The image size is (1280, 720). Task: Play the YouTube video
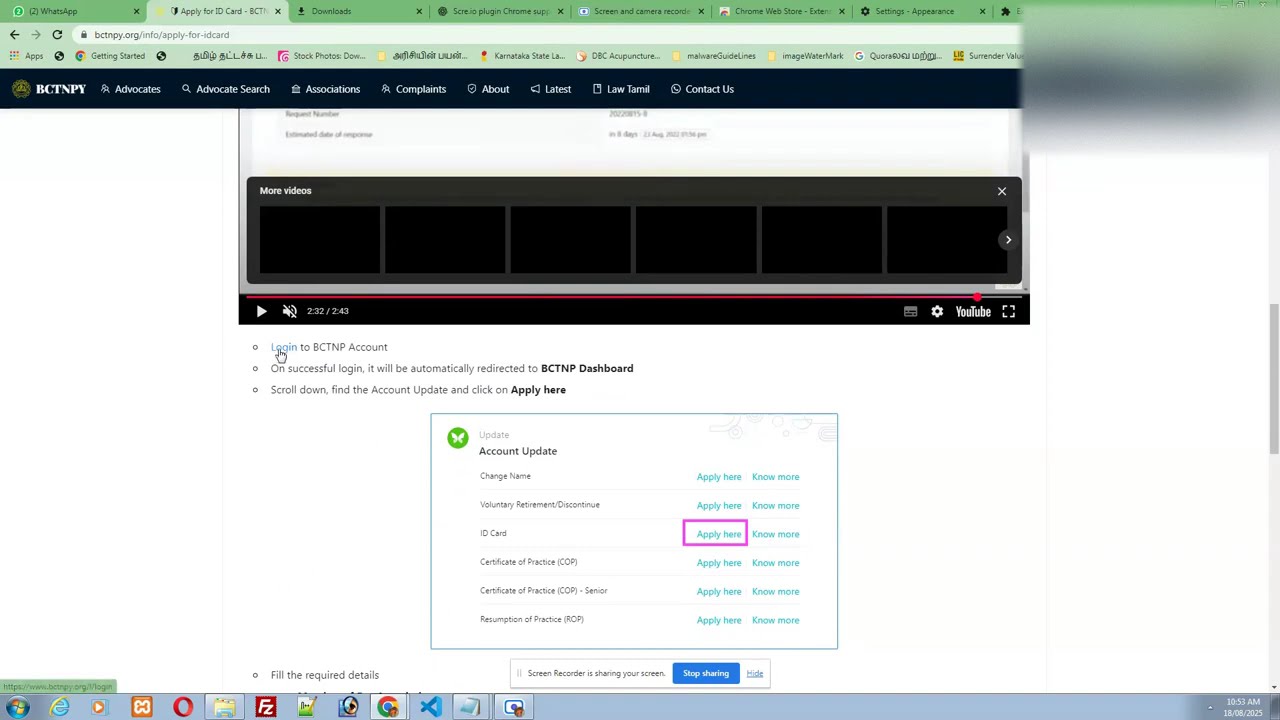261,311
